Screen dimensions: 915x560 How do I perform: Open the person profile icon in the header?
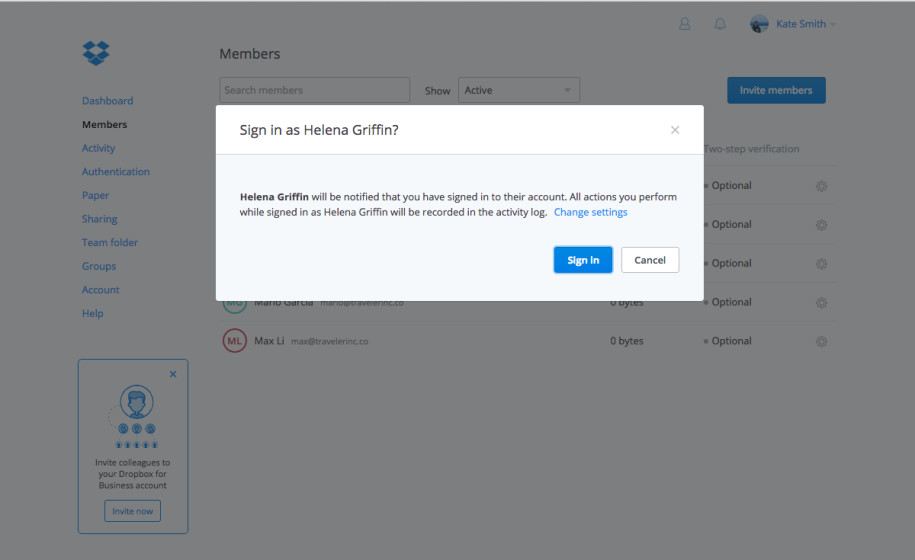click(x=684, y=24)
